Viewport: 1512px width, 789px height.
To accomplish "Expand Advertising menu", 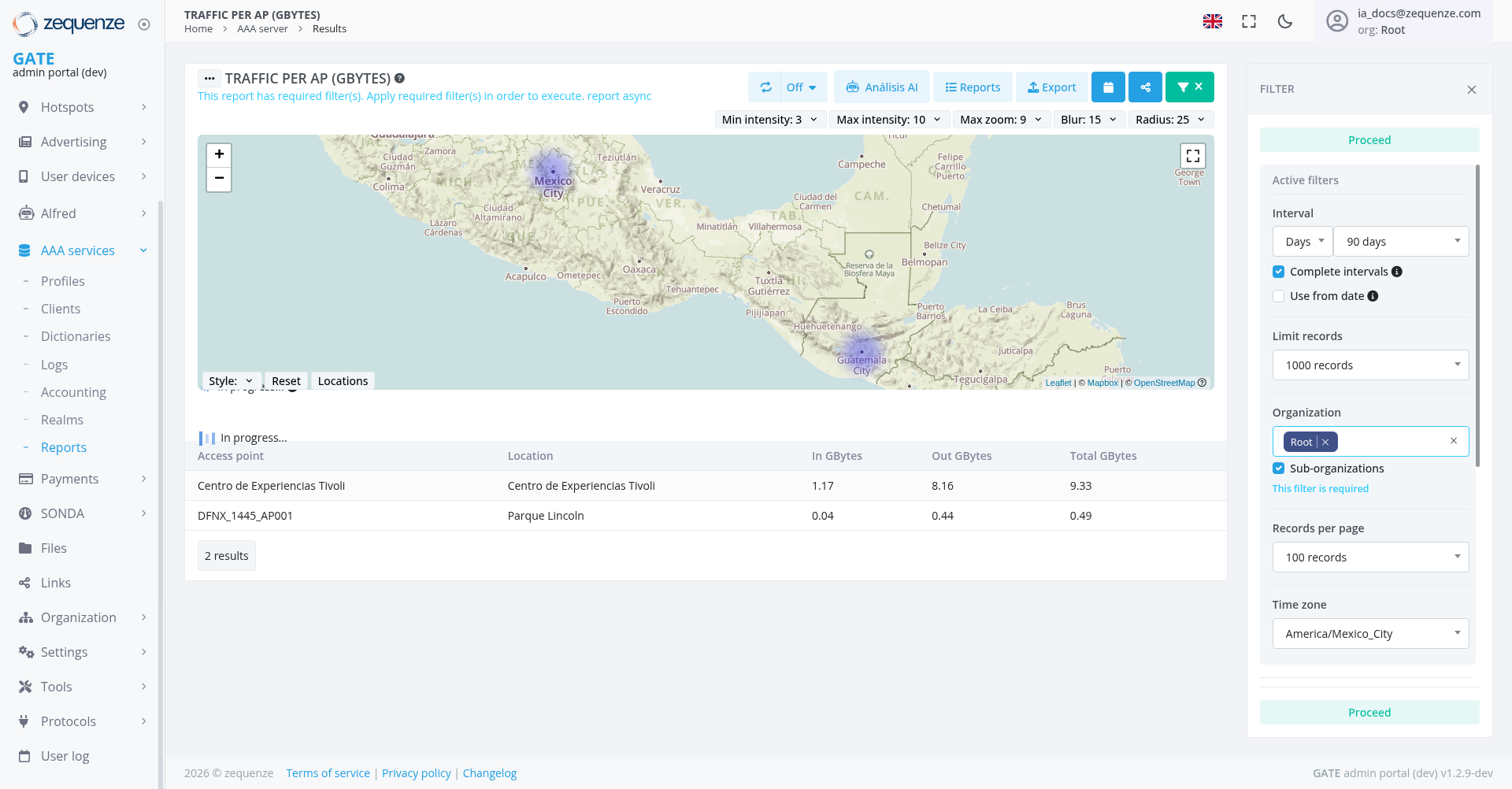I will [x=83, y=142].
